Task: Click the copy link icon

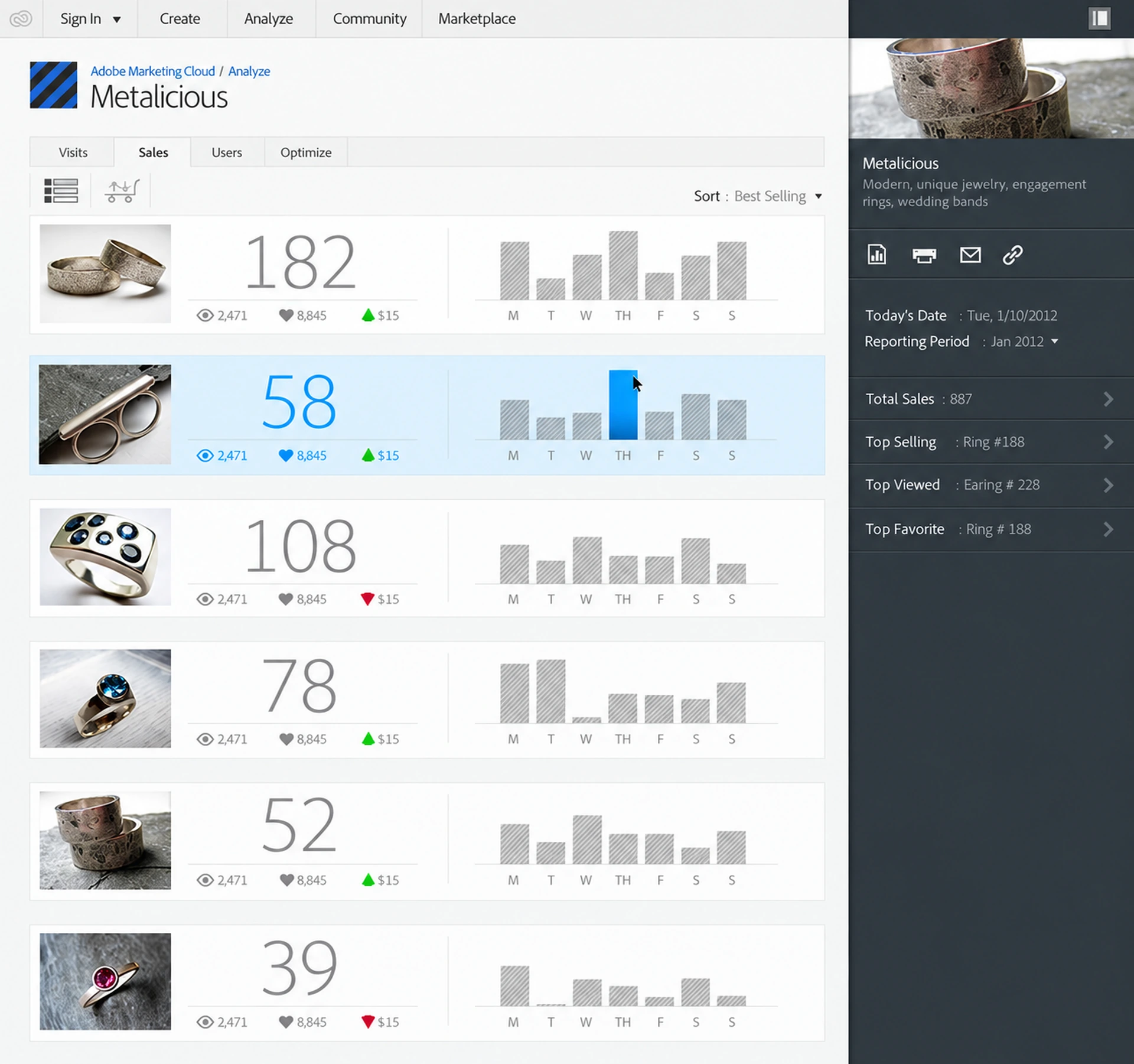Action: (1012, 255)
